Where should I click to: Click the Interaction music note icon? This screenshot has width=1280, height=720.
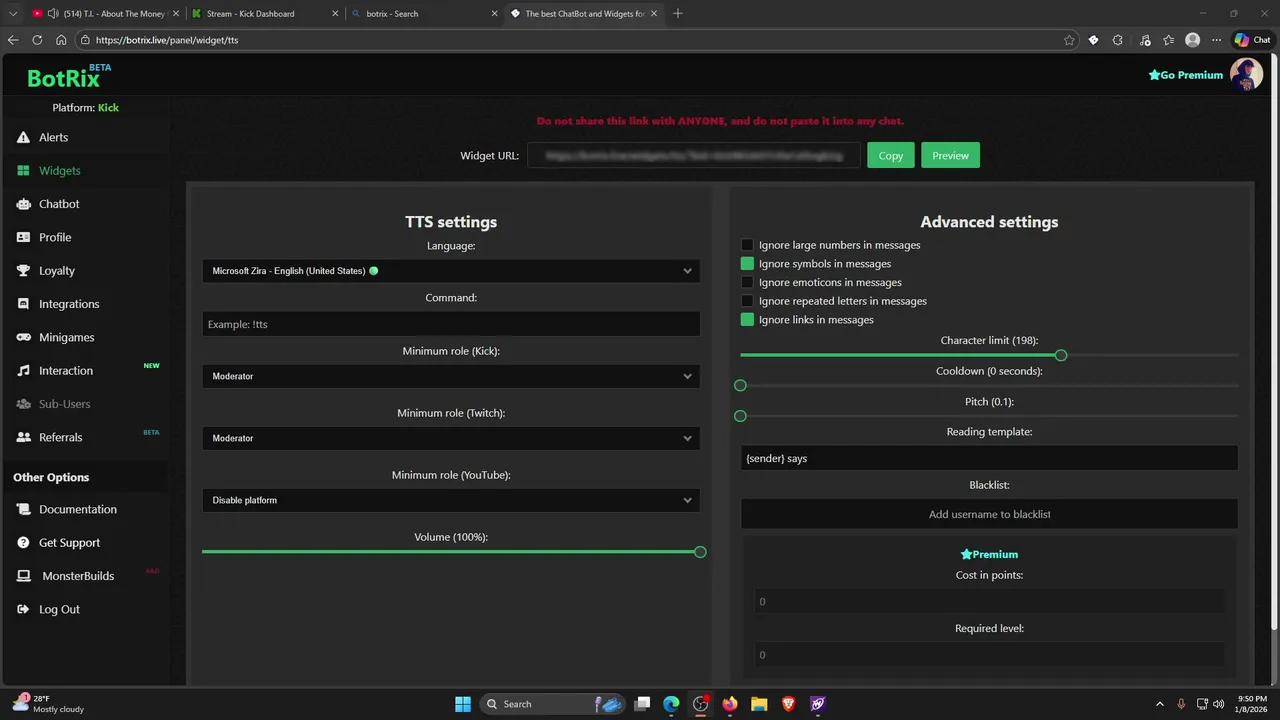[23, 371]
